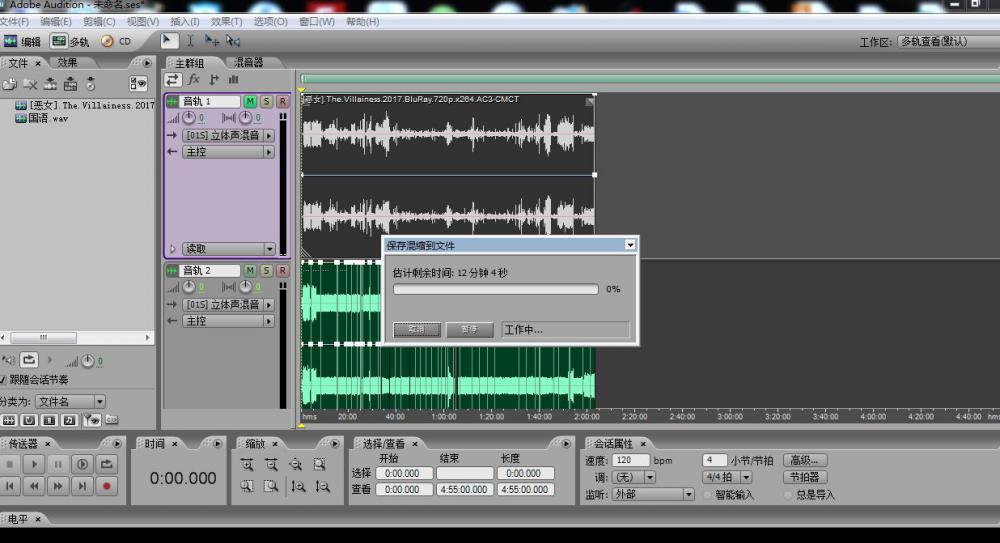
Task: Open 4/4拍 time signature dropdown
Action: click(x=728, y=477)
